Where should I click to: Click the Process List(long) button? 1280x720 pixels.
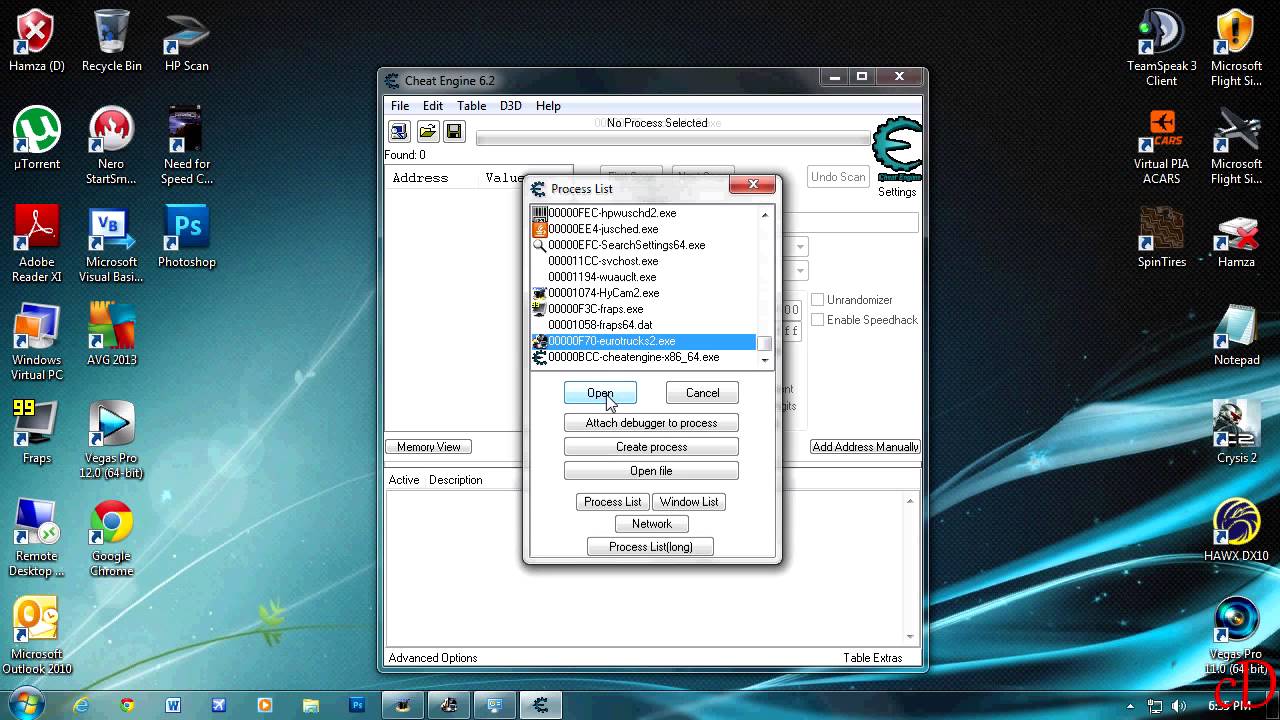651,547
